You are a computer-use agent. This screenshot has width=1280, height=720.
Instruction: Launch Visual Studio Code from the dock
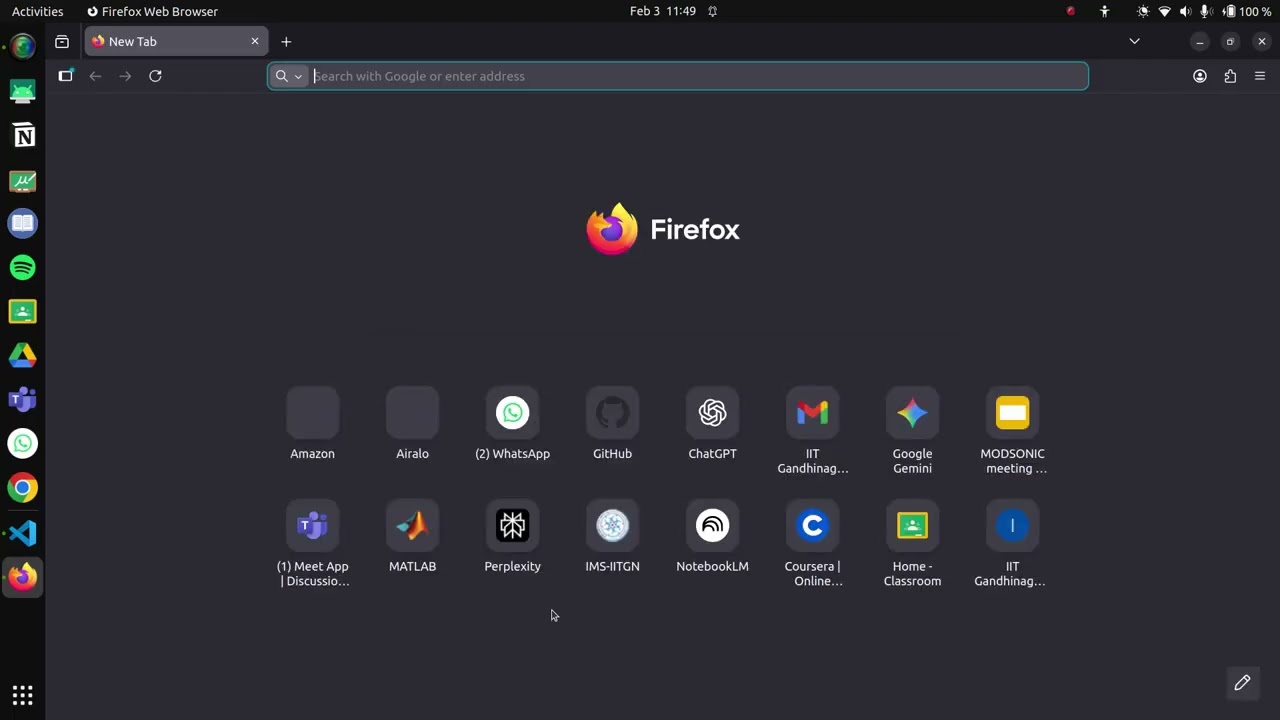[x=23, y=532]
